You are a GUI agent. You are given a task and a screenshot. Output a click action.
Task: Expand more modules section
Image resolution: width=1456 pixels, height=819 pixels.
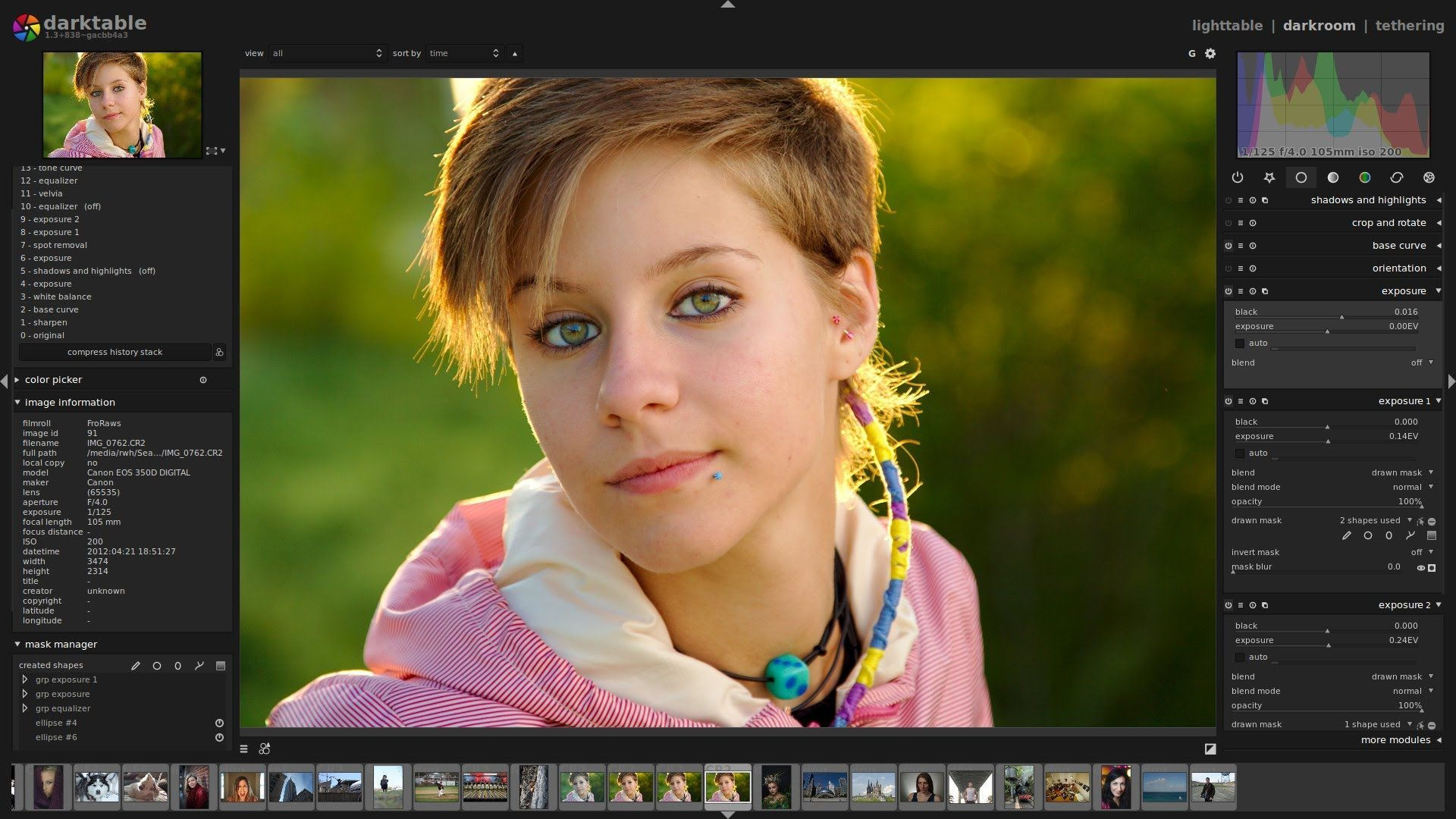click(1401, 740)
